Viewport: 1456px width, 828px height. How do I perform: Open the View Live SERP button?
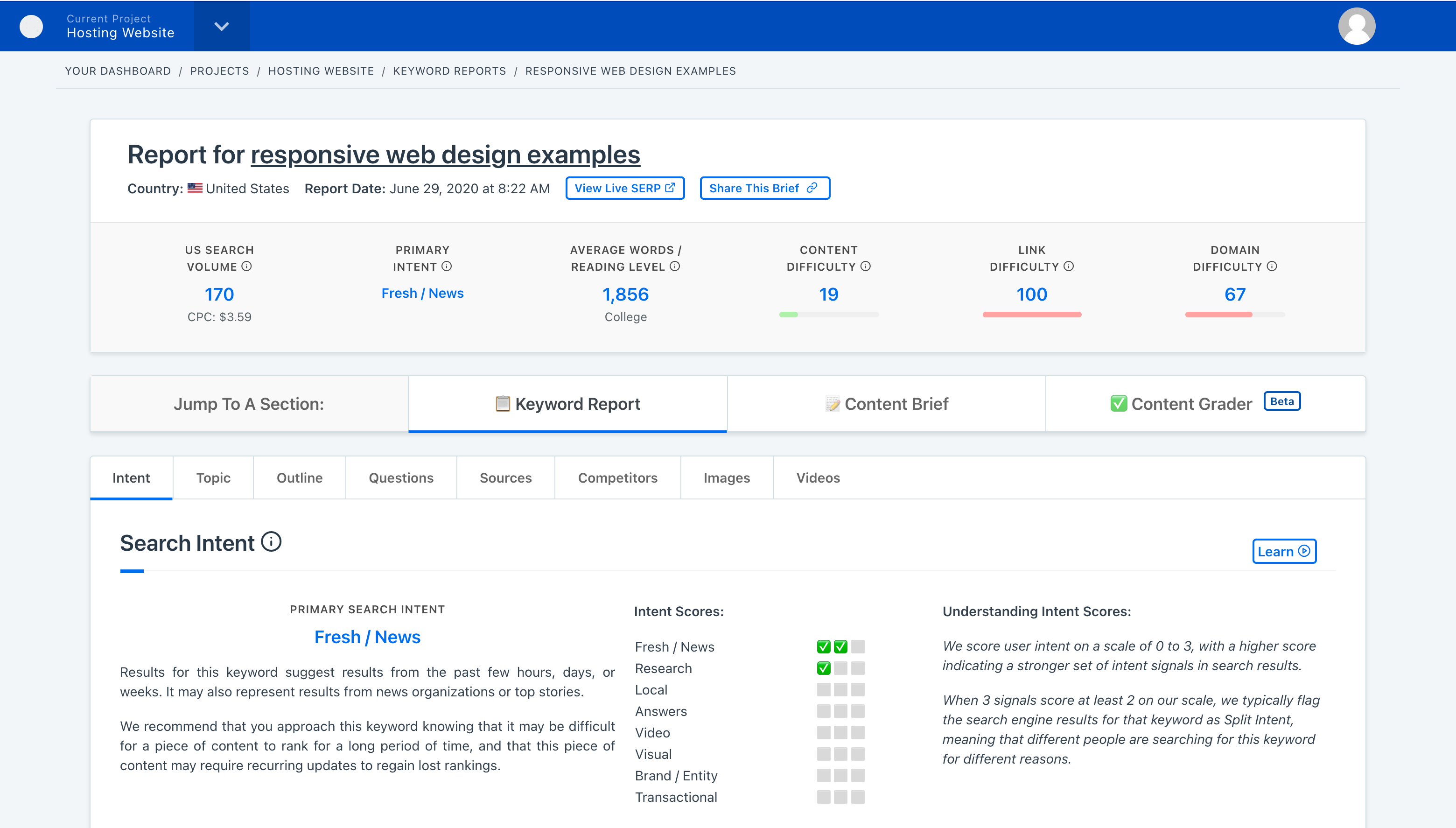(624, 188)
